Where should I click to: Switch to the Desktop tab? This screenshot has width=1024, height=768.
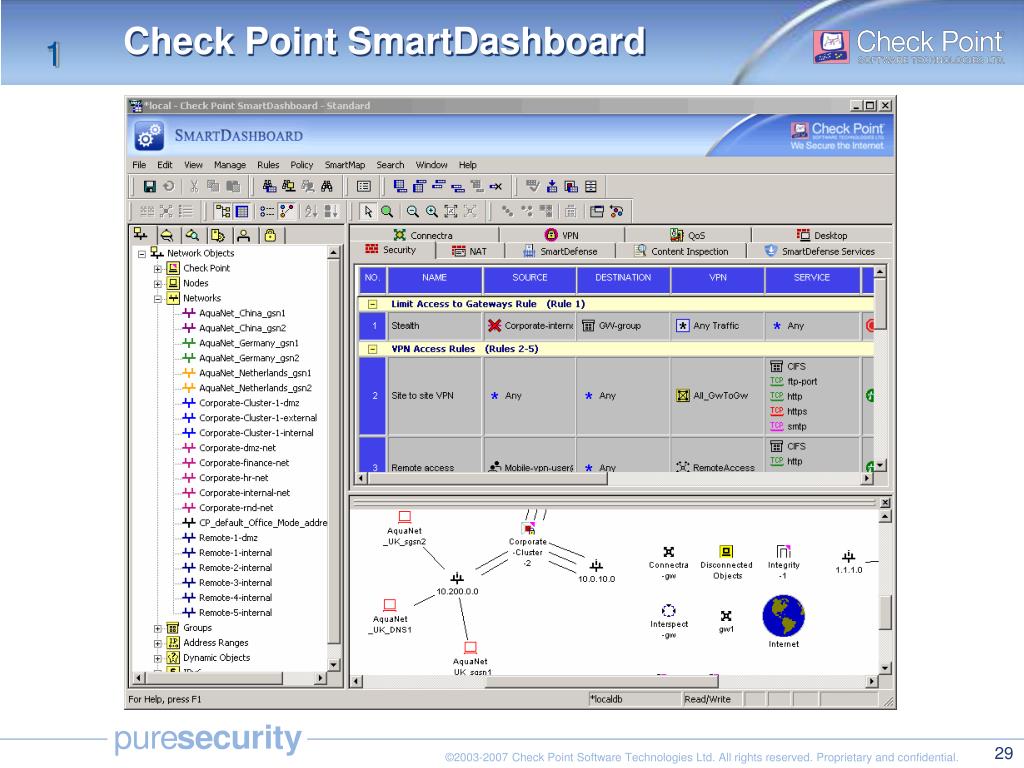[x=822, y=235]
